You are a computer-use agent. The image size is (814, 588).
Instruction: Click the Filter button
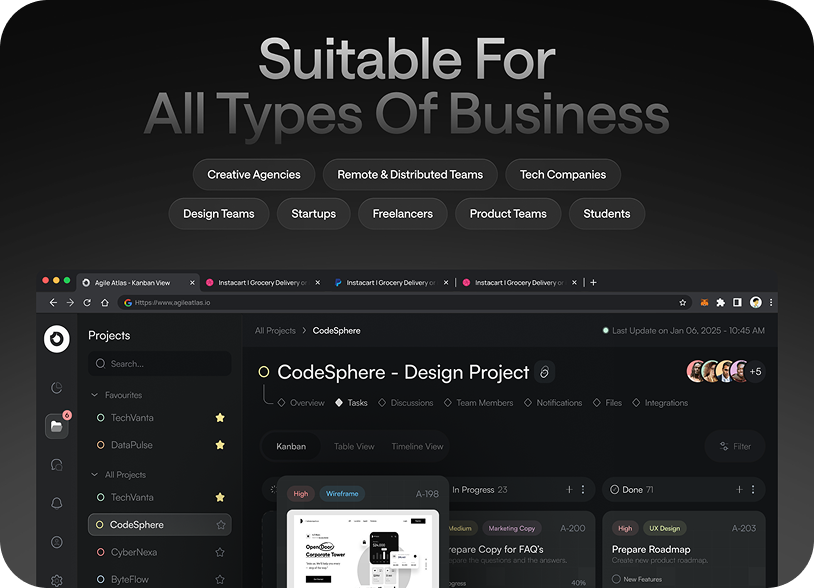[x=735, y=446]
